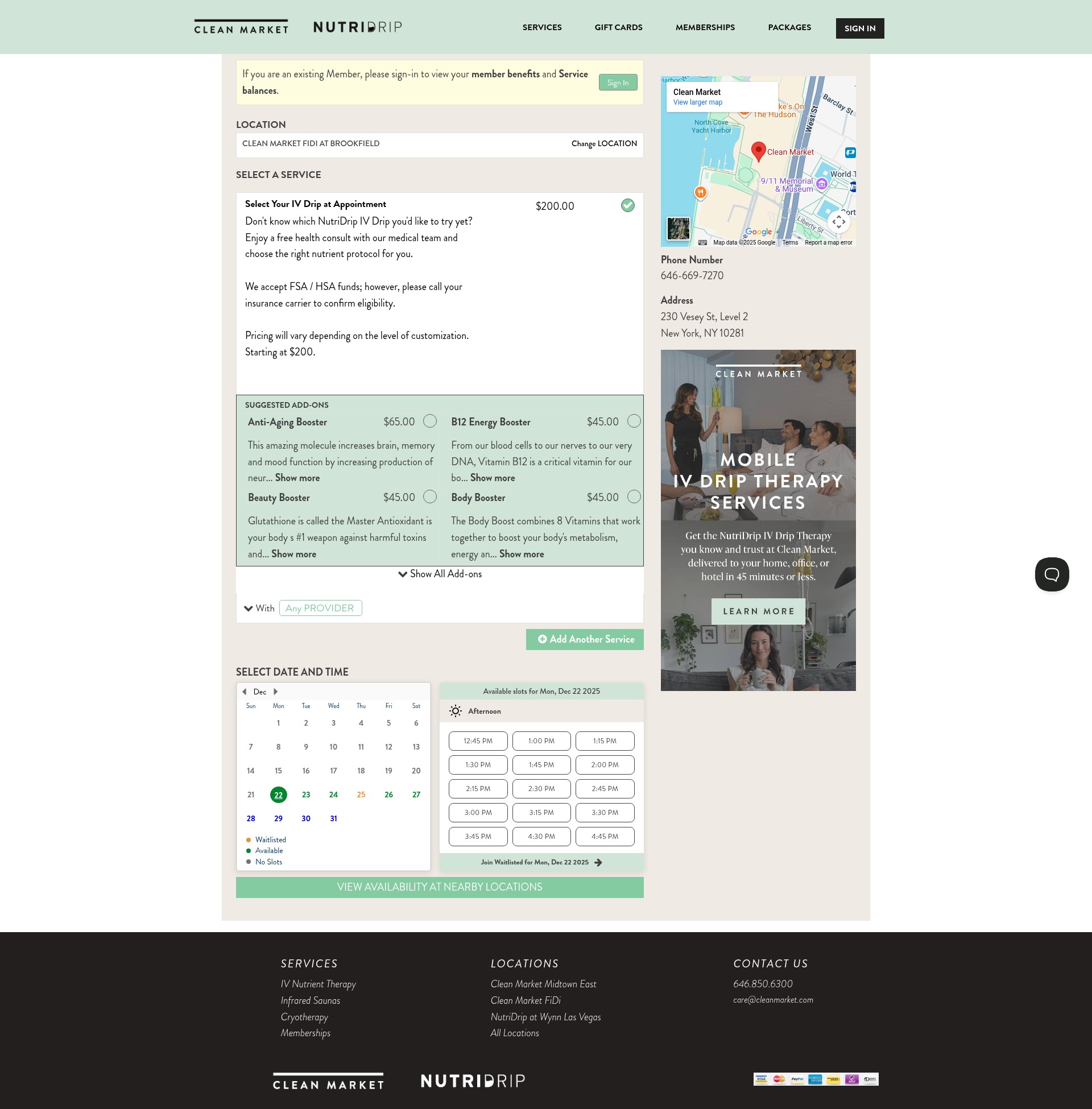Click the Clean Market header logo
The image size is (1092, 1109).
(x=241, y=27)
